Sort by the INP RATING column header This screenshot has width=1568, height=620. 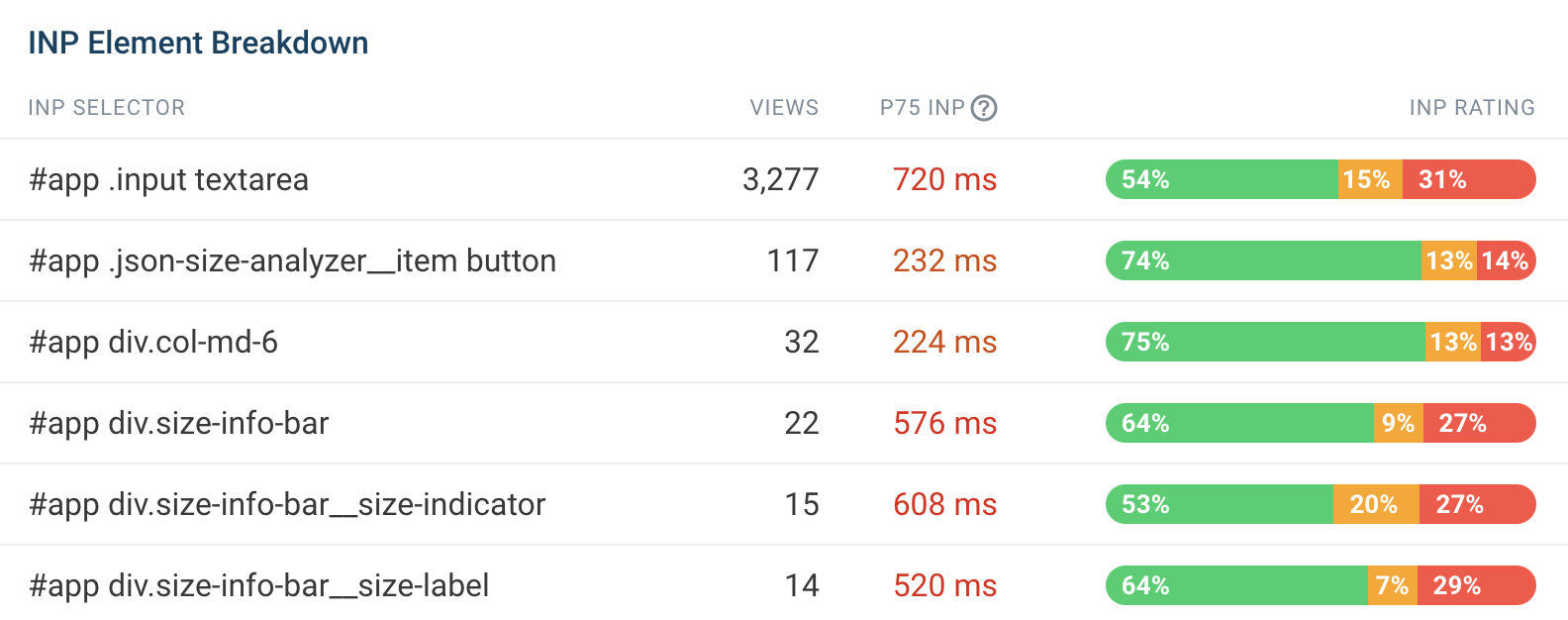click(x=1472, y=107)
